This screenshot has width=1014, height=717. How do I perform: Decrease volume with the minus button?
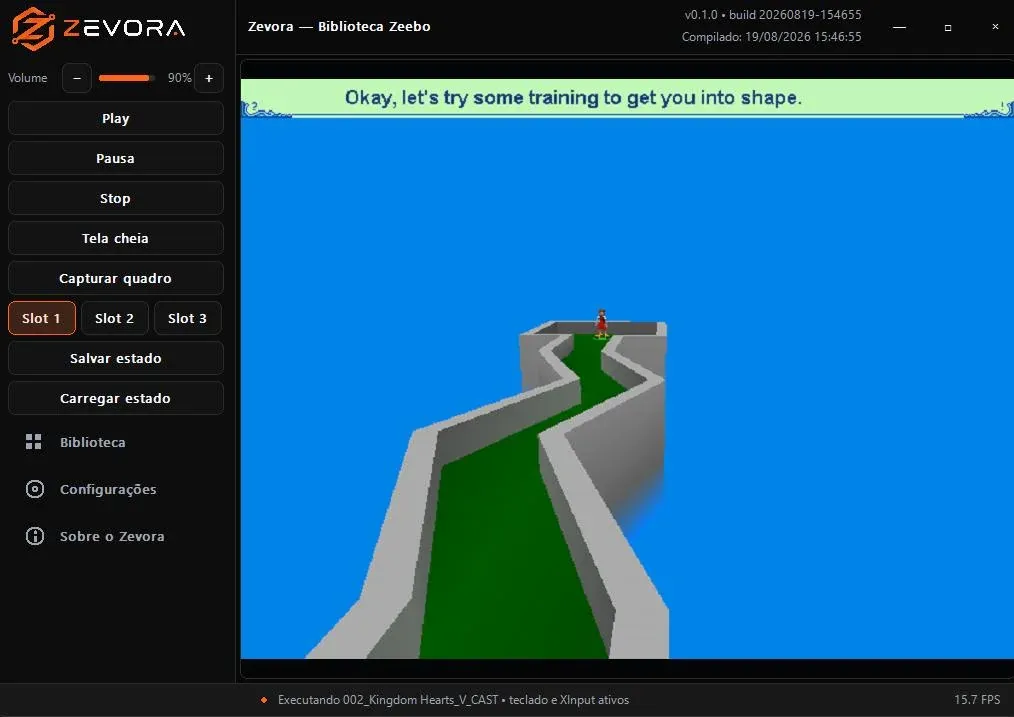point(77,78)
